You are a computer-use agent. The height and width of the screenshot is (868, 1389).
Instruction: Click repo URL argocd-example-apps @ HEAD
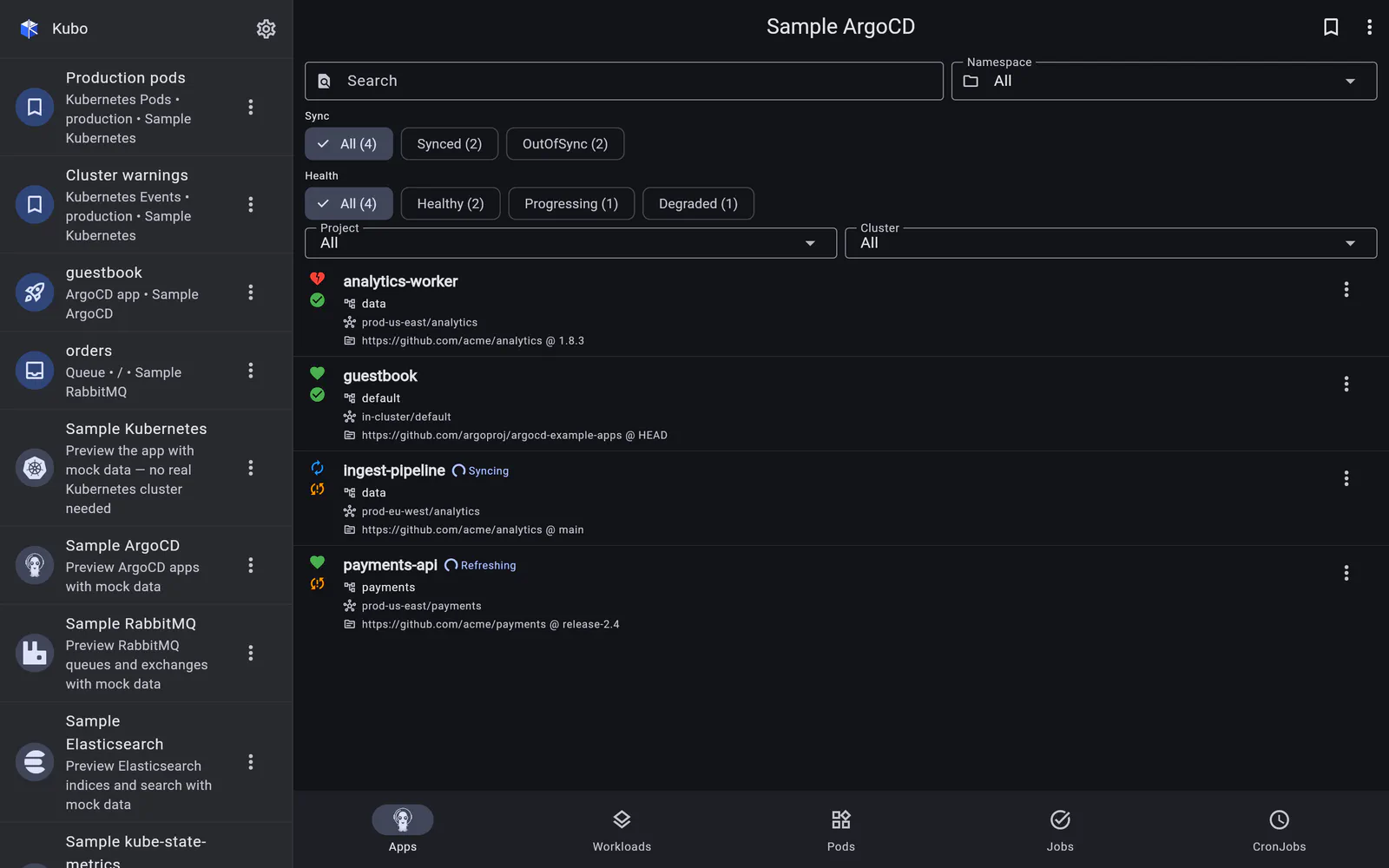click(515, 436)
